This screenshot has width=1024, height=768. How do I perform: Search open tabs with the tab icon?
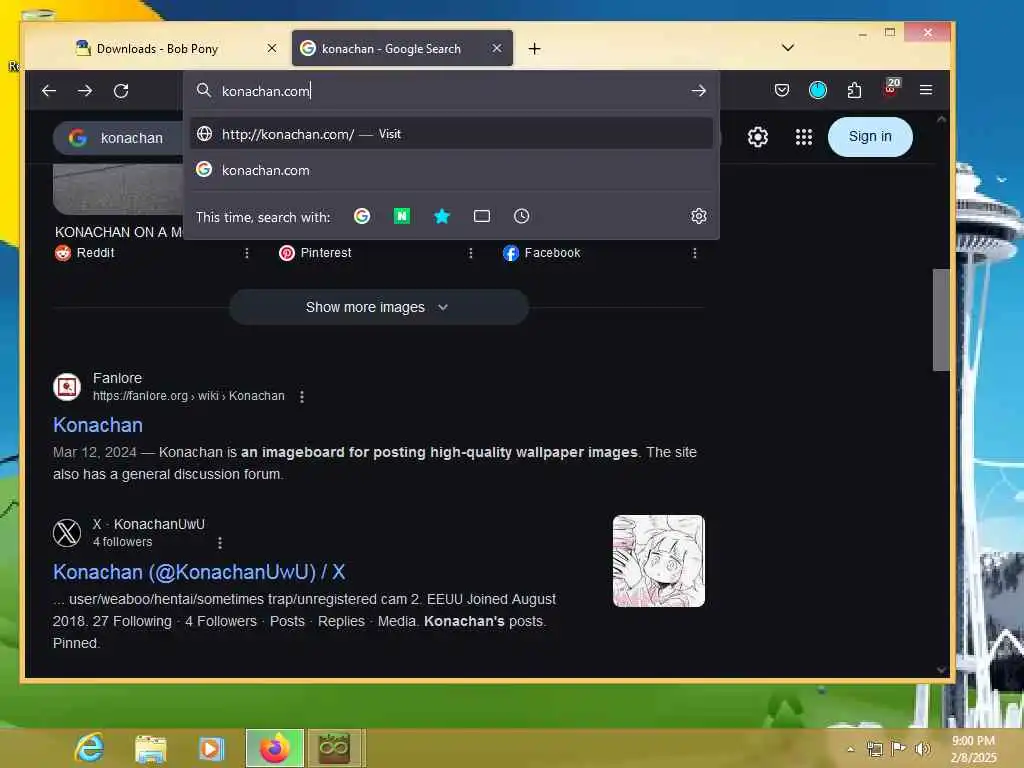481,216
